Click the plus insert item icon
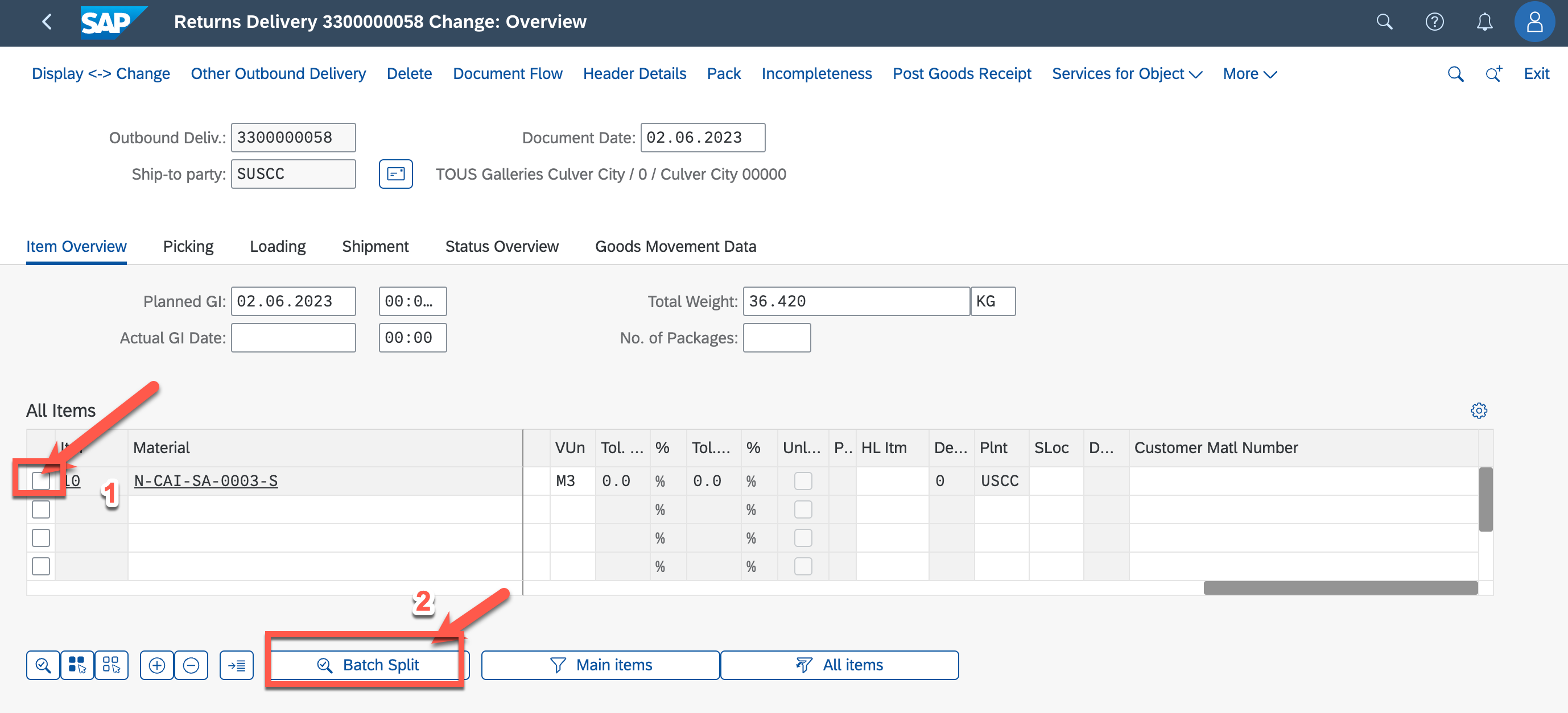 coord(157,665)
